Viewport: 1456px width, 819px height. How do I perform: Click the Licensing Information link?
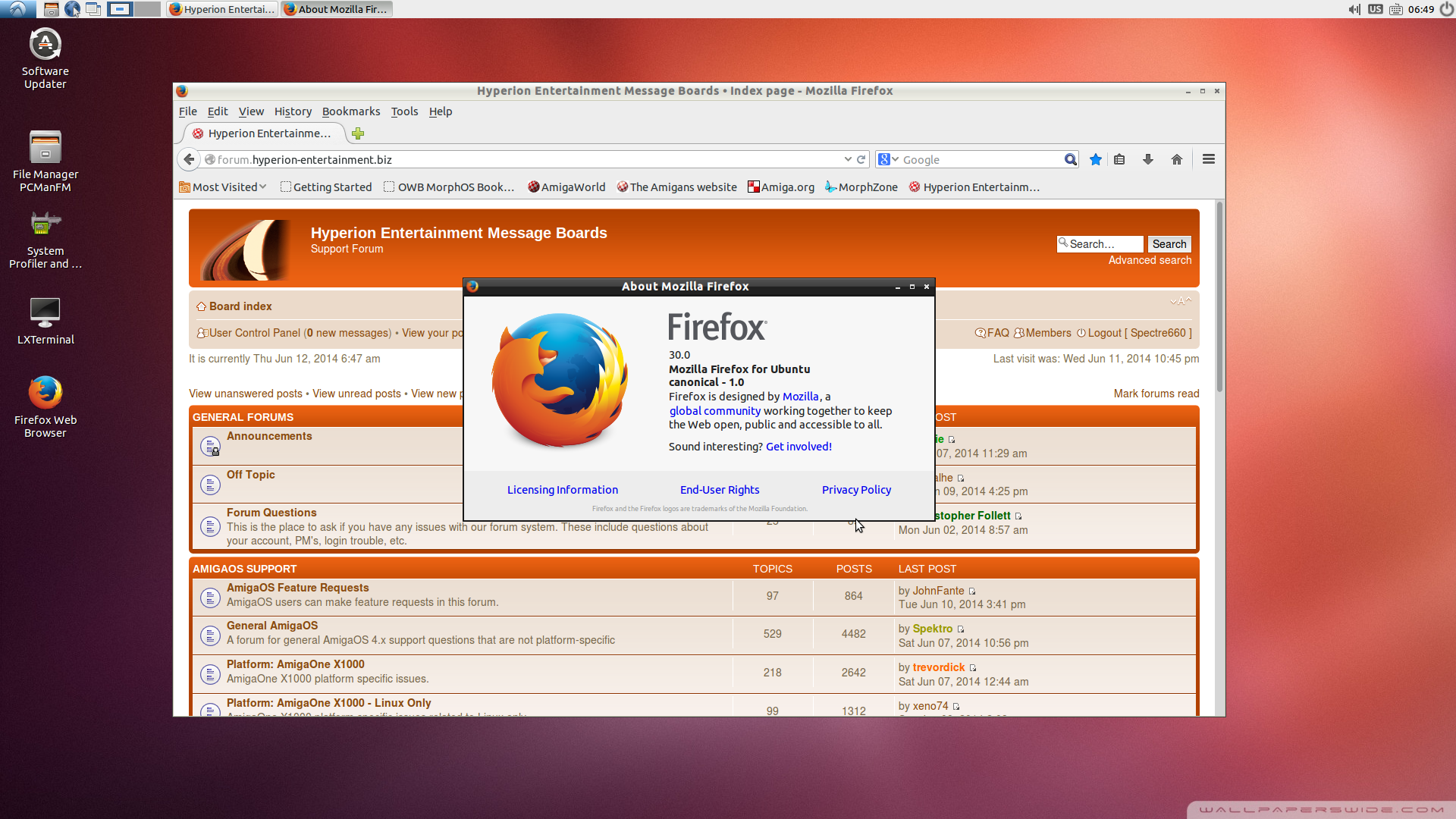coord(562,490)
